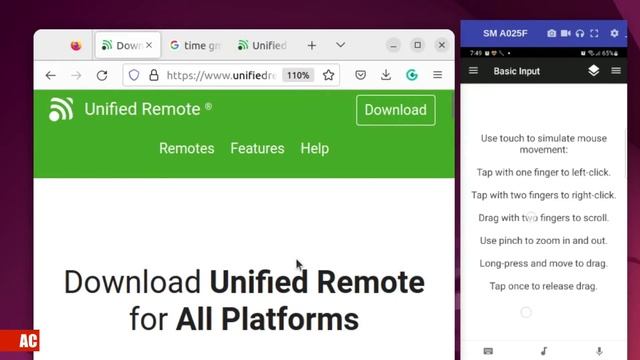
Task: Open the tracking protection shield icon
Action: tap(134, 75)
